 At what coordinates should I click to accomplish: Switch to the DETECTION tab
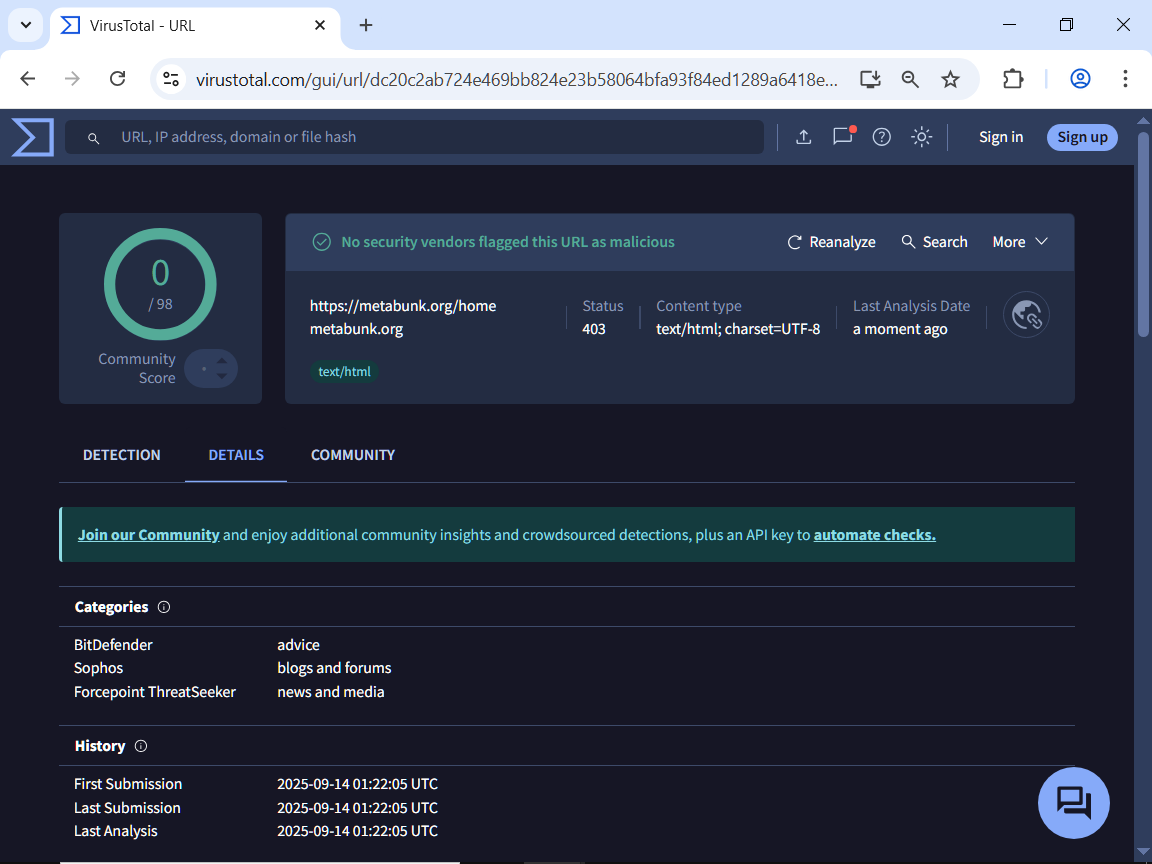coord(121,455)
